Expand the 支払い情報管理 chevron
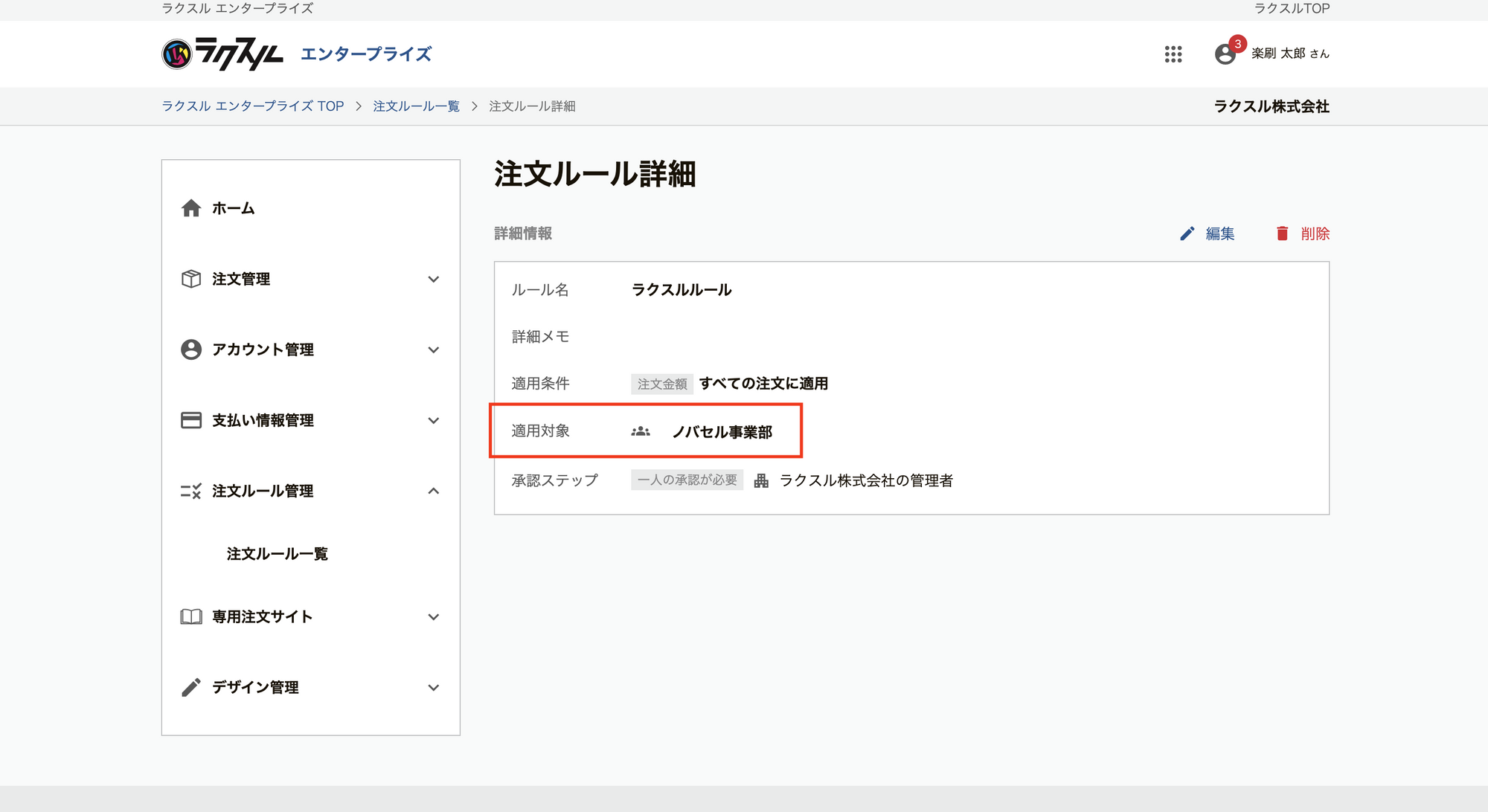The image size is (1488, 812). 434,420
